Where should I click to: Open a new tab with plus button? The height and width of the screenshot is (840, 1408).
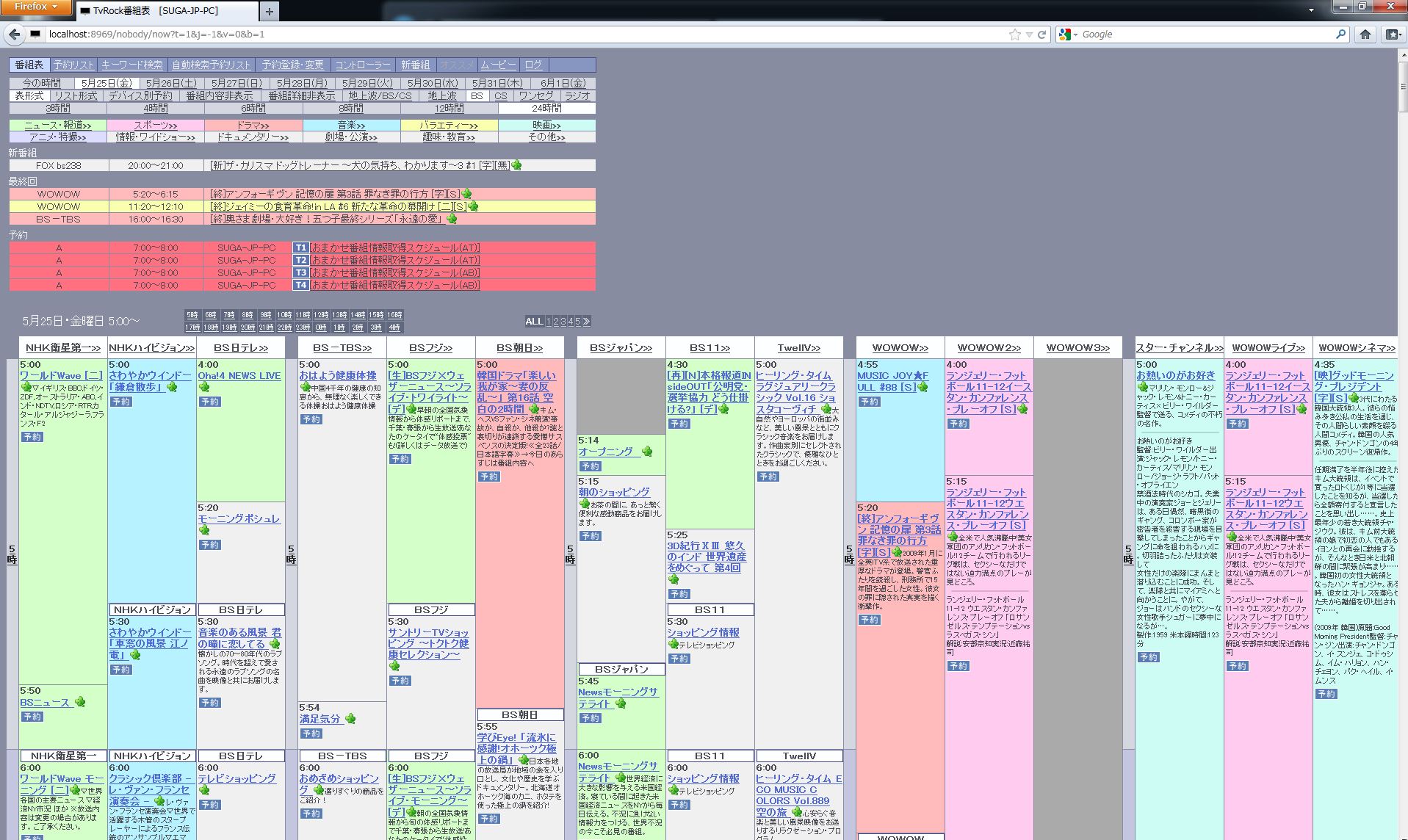(270, 11)
